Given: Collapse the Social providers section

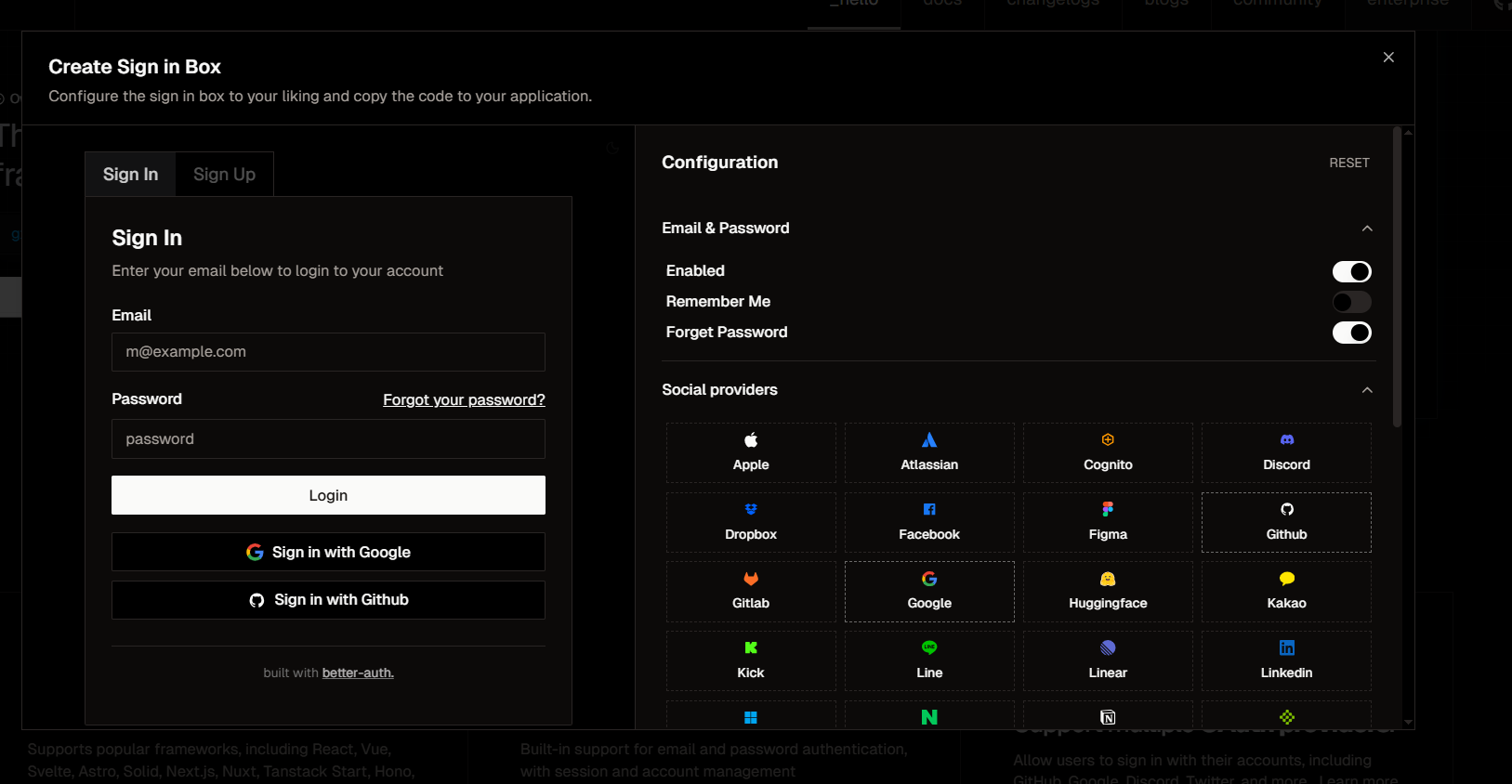Looking at the screenshot, I should pos(1367,390).
